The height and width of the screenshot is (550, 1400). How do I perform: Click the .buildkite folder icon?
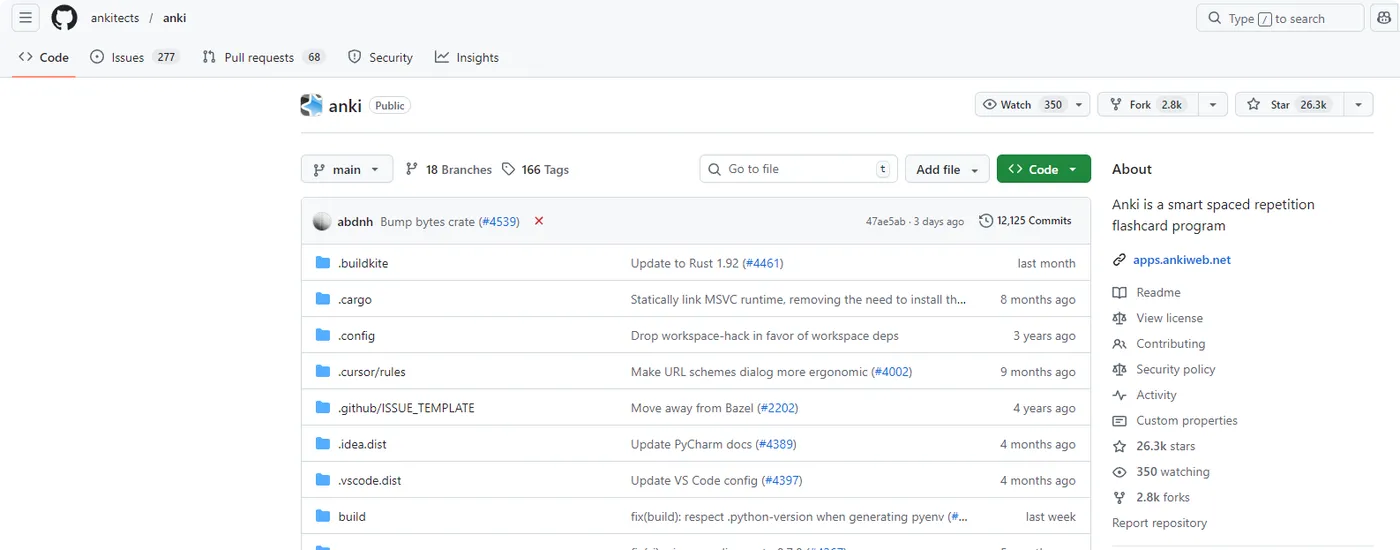pyautogui.click(x=323, y=263)
